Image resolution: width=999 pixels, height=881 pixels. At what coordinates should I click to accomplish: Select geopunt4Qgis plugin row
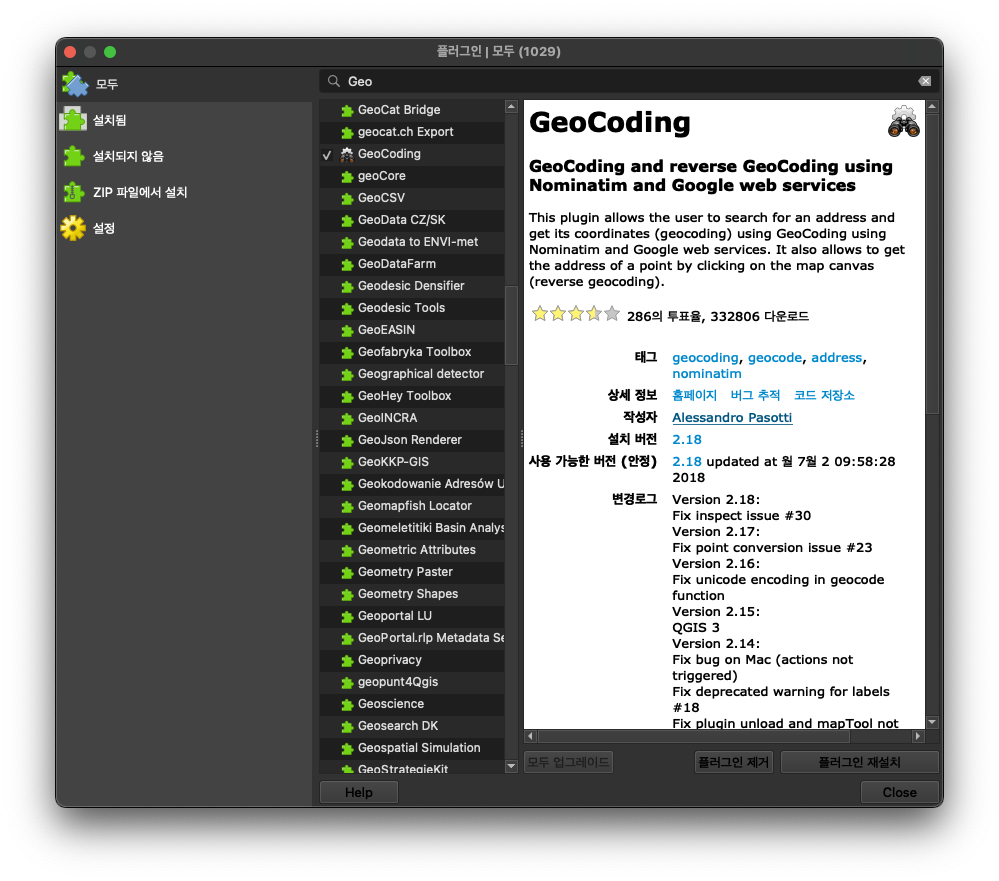[x=412, y=682]
